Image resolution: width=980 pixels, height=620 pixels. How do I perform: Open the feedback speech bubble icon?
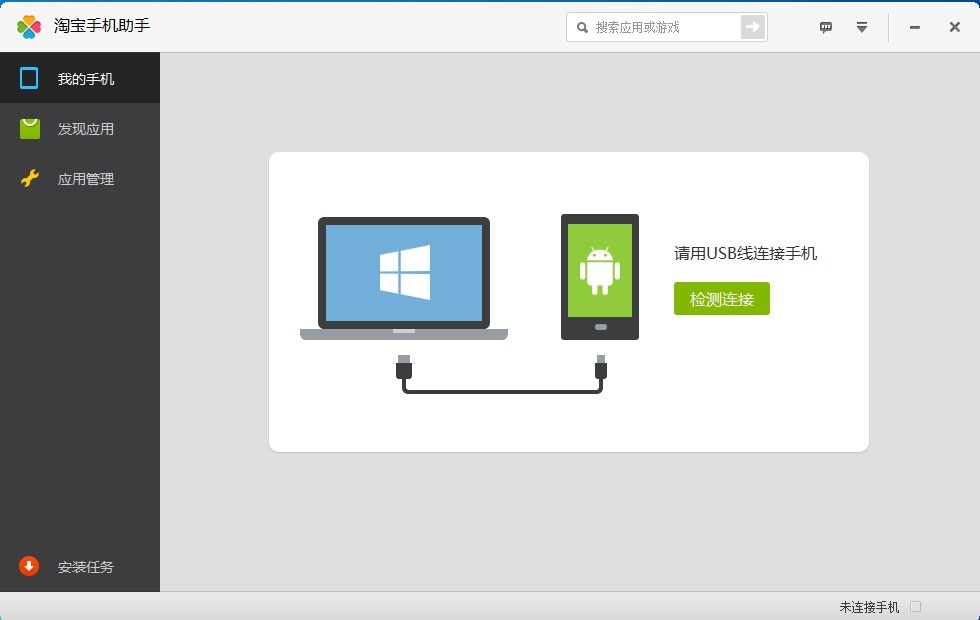[826, 27]
